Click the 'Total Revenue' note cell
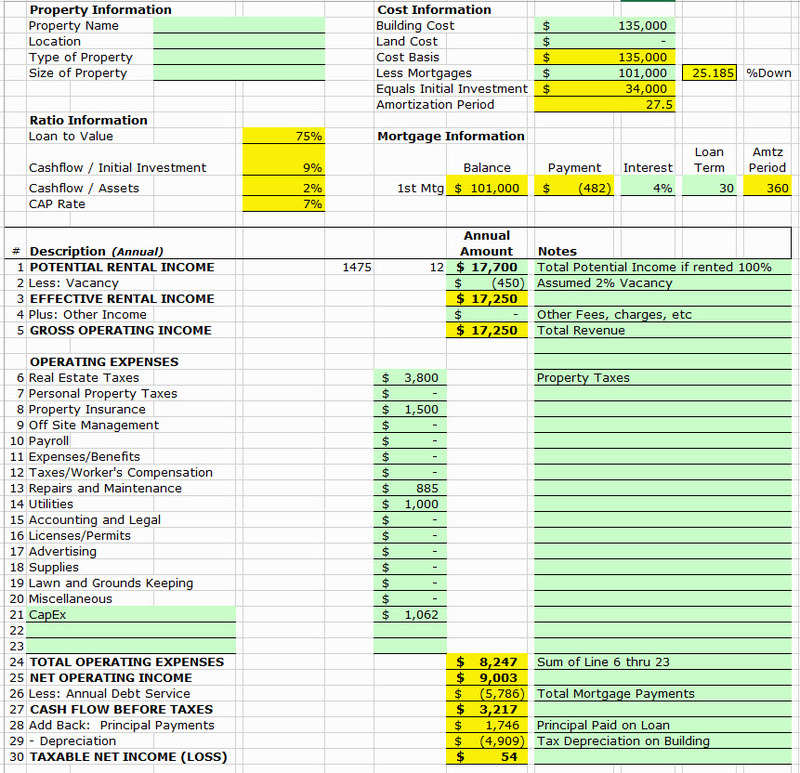The image size is (800, 773). 663,330
